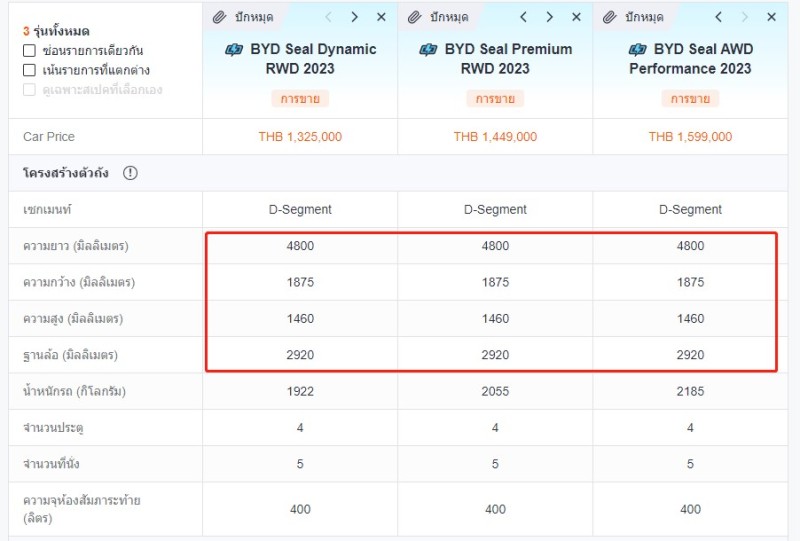Select ความจุห้องสัมภาระท้าย (ลิตร) row label
The image size is (800, 541).
pyautogui.click(x=82, y=509)
